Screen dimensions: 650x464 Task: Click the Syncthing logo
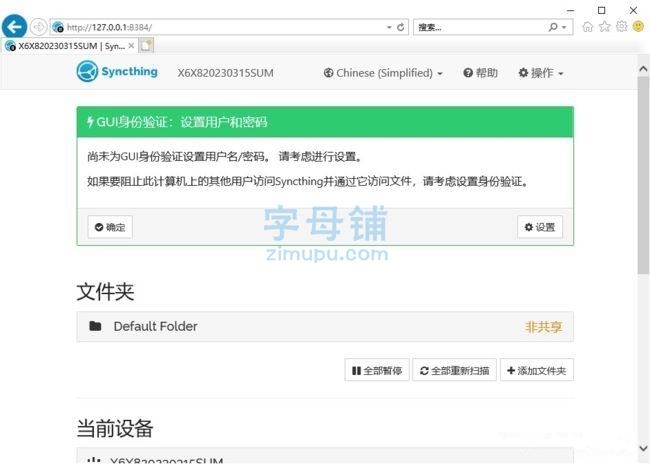click(x=117, y=71)
